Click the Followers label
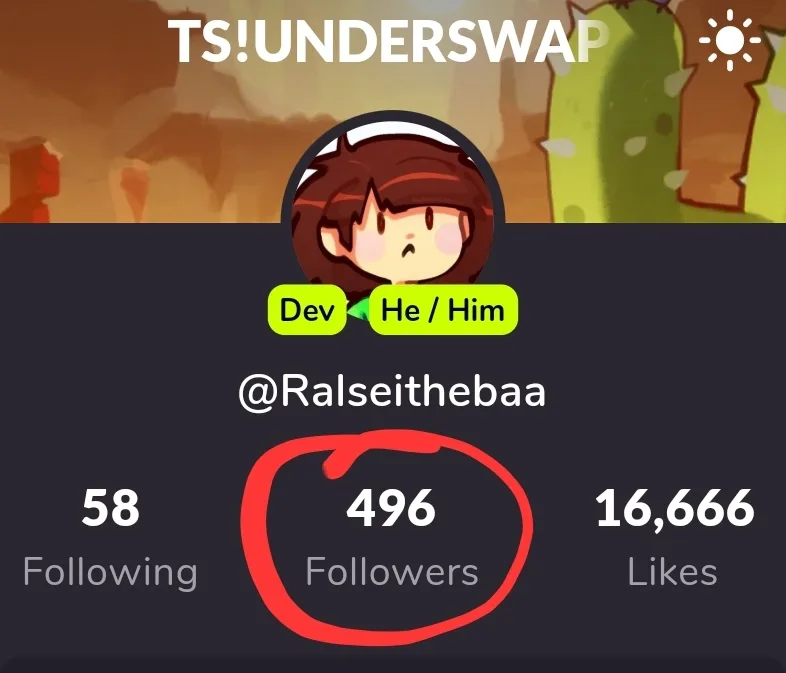786x673 pixels. pyautogui.click(x=392, y=571)
